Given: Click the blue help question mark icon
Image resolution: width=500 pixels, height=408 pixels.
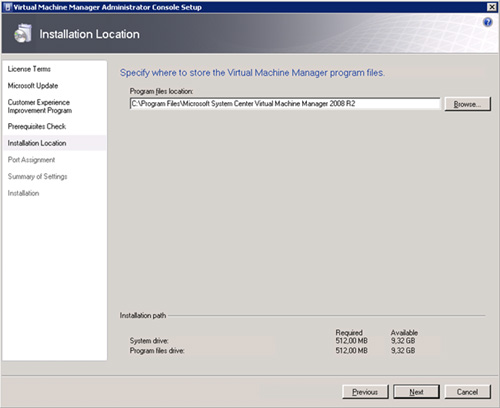Looking at the screenshot, I should pos(487,22).
